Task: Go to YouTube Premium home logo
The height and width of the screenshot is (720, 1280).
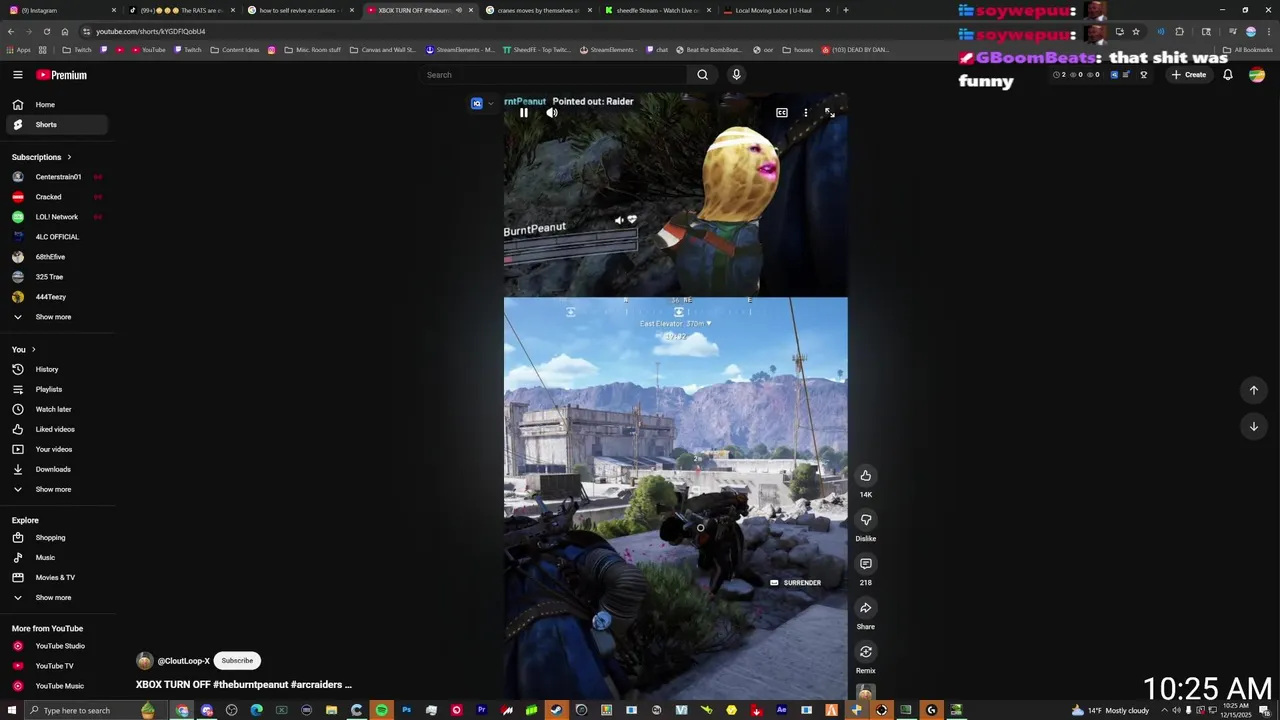Action: pyautogui.click(x=62, y=75)
